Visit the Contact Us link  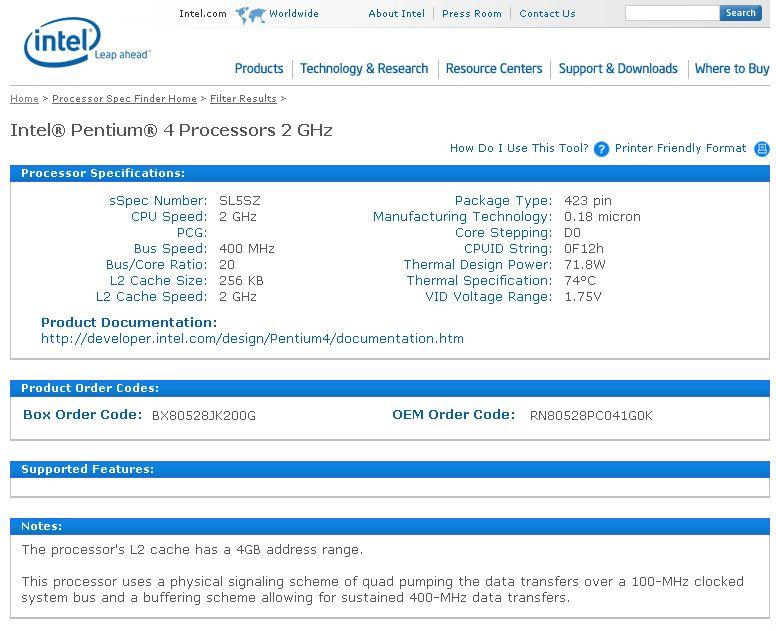pyautogui.click(x=547, y=14)
